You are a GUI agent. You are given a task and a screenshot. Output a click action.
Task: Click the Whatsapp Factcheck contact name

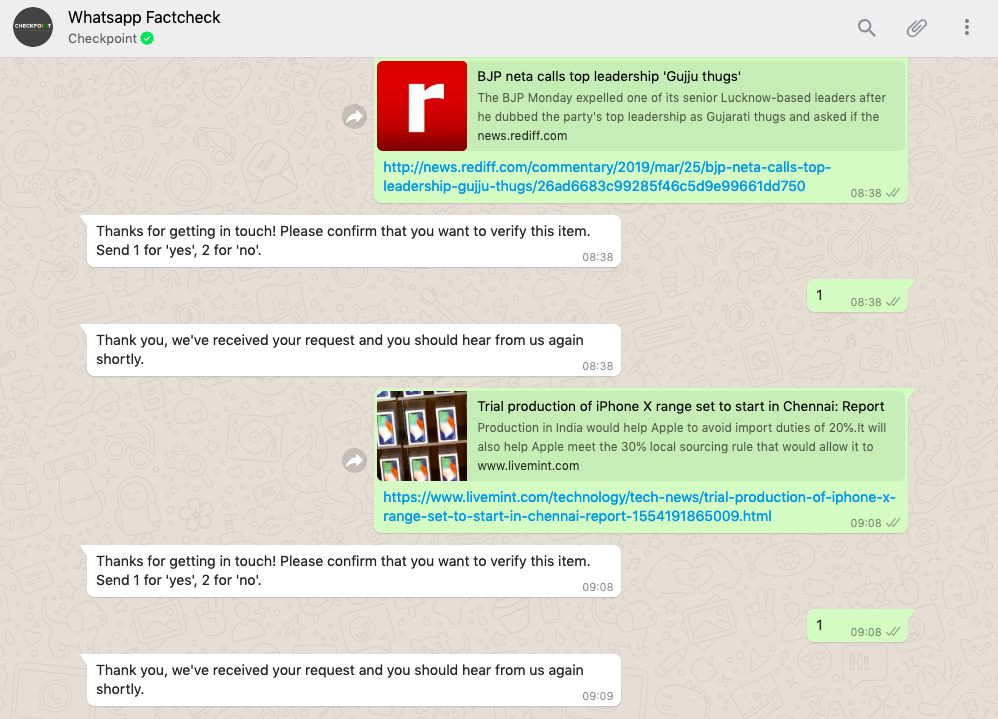(144, 17)
